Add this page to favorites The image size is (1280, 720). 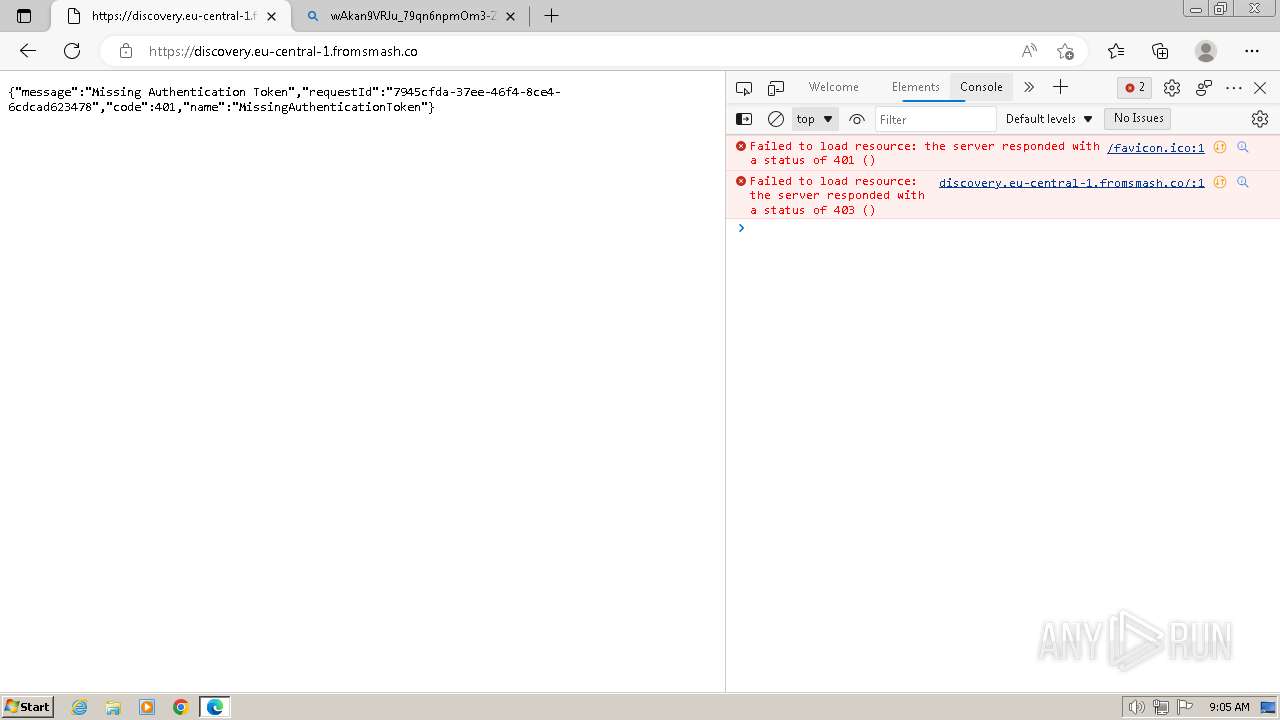coord(1065,51)
